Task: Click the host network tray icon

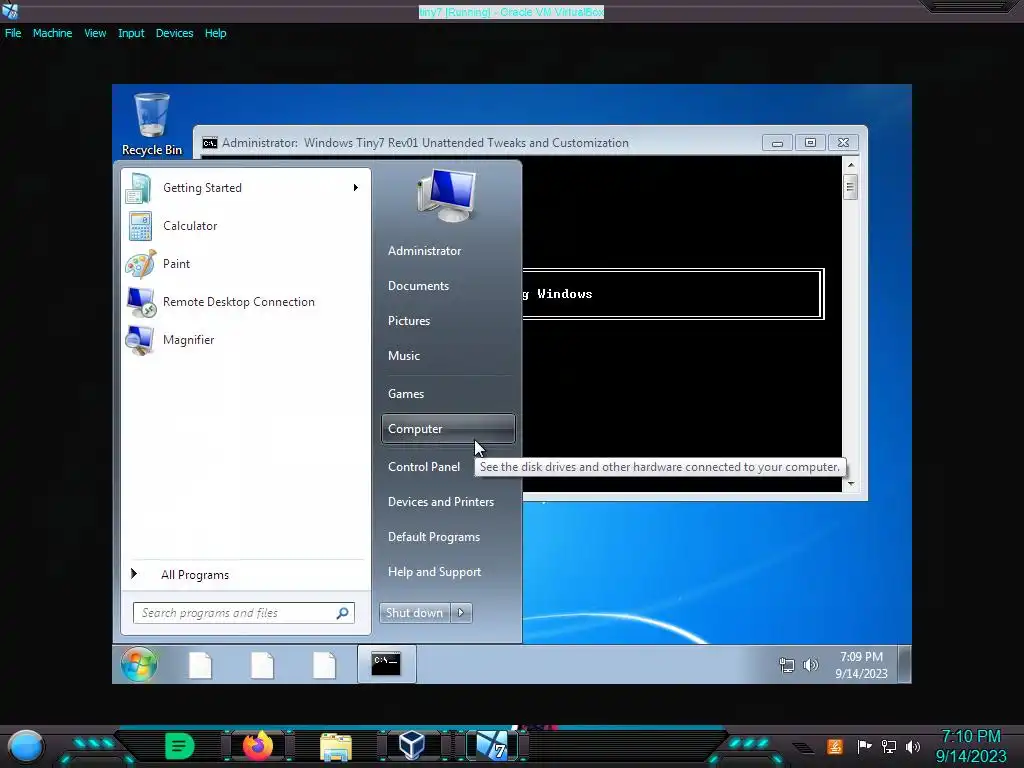Action: pos(889,746)
